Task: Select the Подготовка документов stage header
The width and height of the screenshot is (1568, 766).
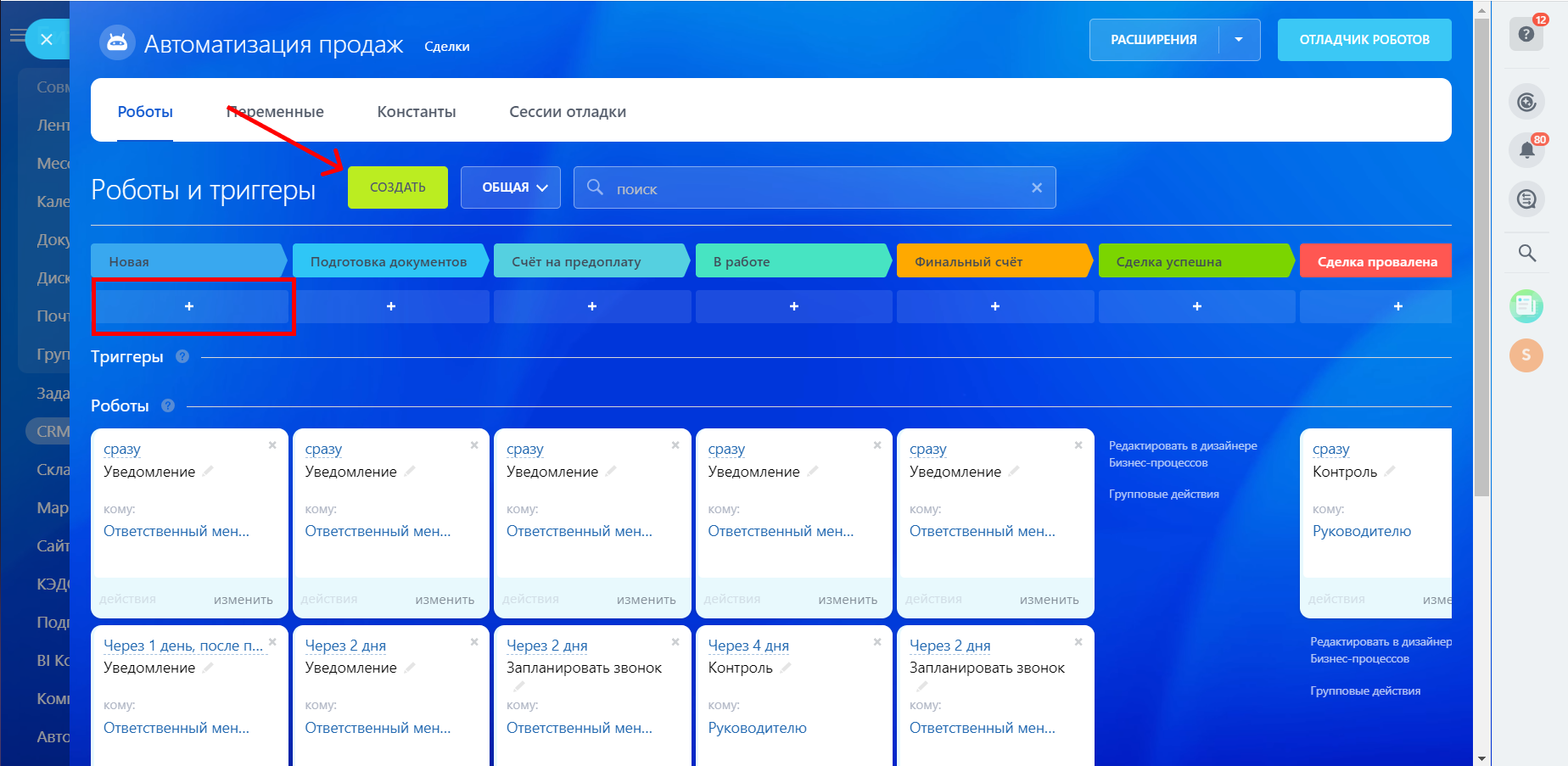Action: pos(391,261)
